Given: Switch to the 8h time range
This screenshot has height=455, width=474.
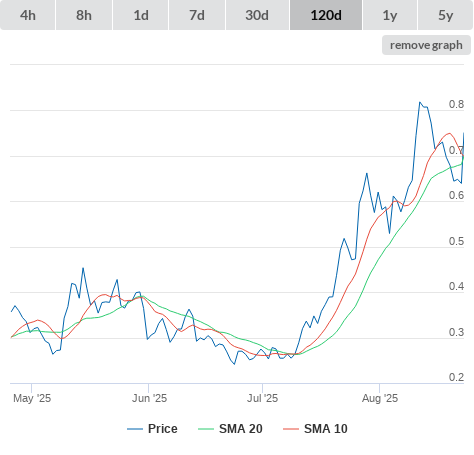Looking at the screenshot, I should [x=84, y=15].
